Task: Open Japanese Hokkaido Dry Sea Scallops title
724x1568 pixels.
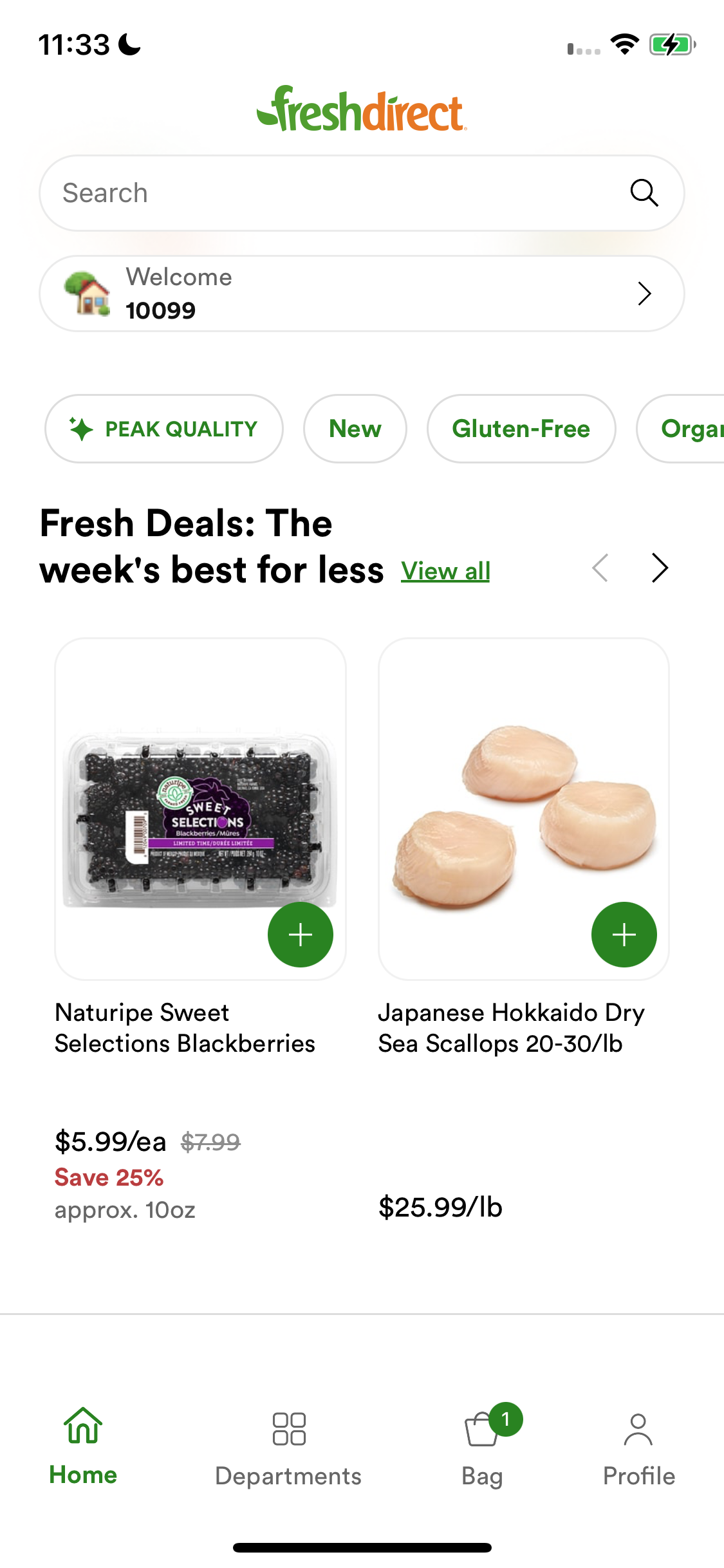Action: [x=511, y=1028]
